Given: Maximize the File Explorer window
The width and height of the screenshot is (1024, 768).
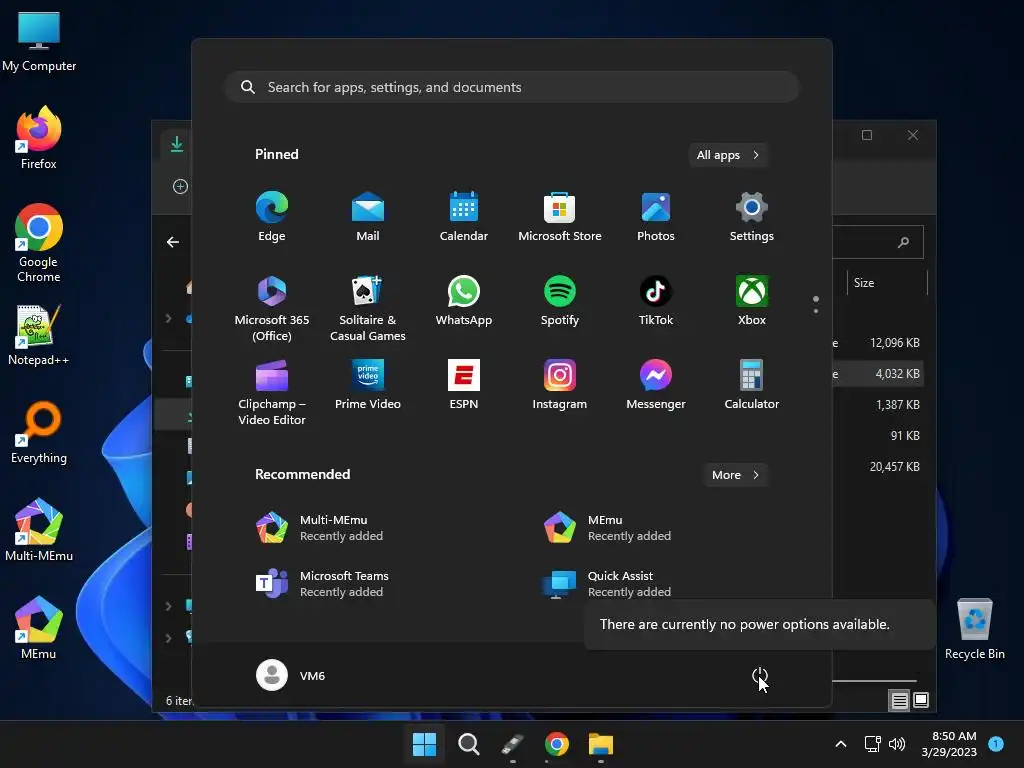Looking at the screenshot, I should [x=867, y=135].
